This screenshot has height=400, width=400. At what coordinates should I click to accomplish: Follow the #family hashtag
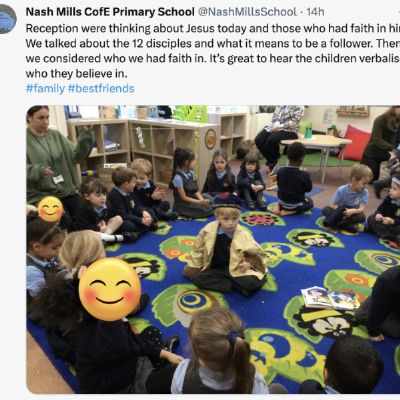[45, 89]
